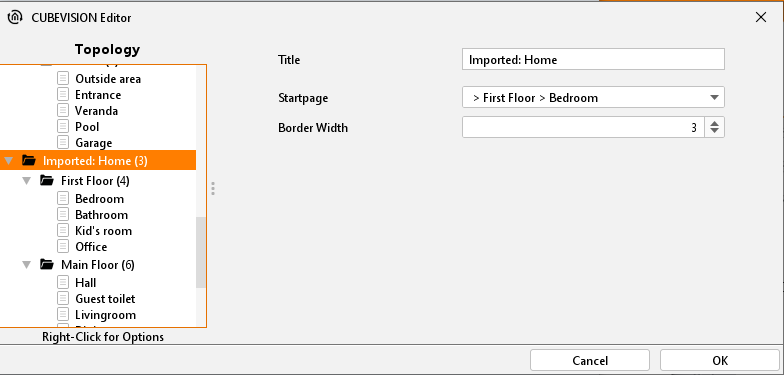The image size is (784, 375).
Task: Click the Guest toilet page icon
Action: pyautogui.click(x=63, y=298)
